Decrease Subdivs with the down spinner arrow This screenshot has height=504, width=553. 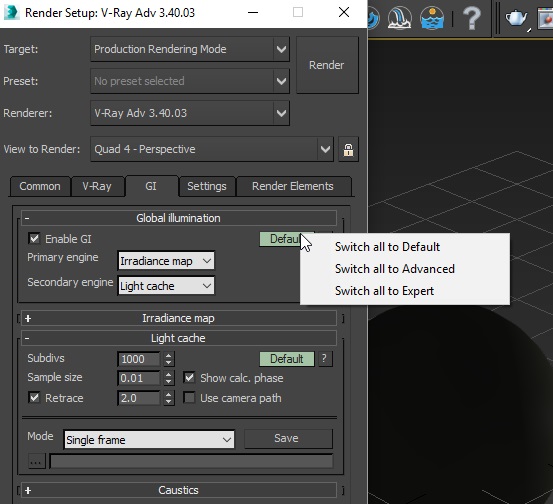(169, 363)
